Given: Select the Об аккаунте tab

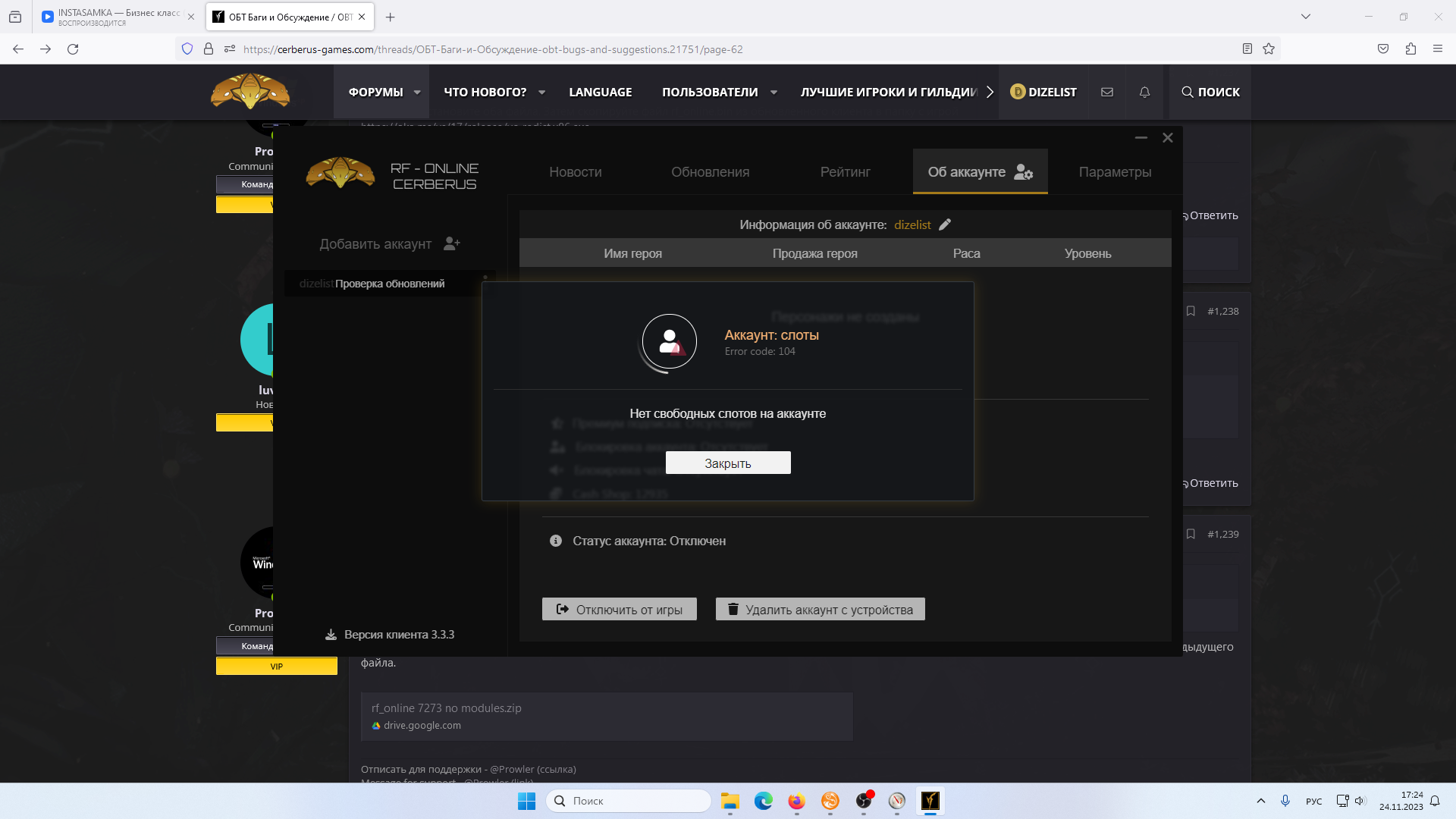Looking at the screenshot, I should click(x=980, y=172).
